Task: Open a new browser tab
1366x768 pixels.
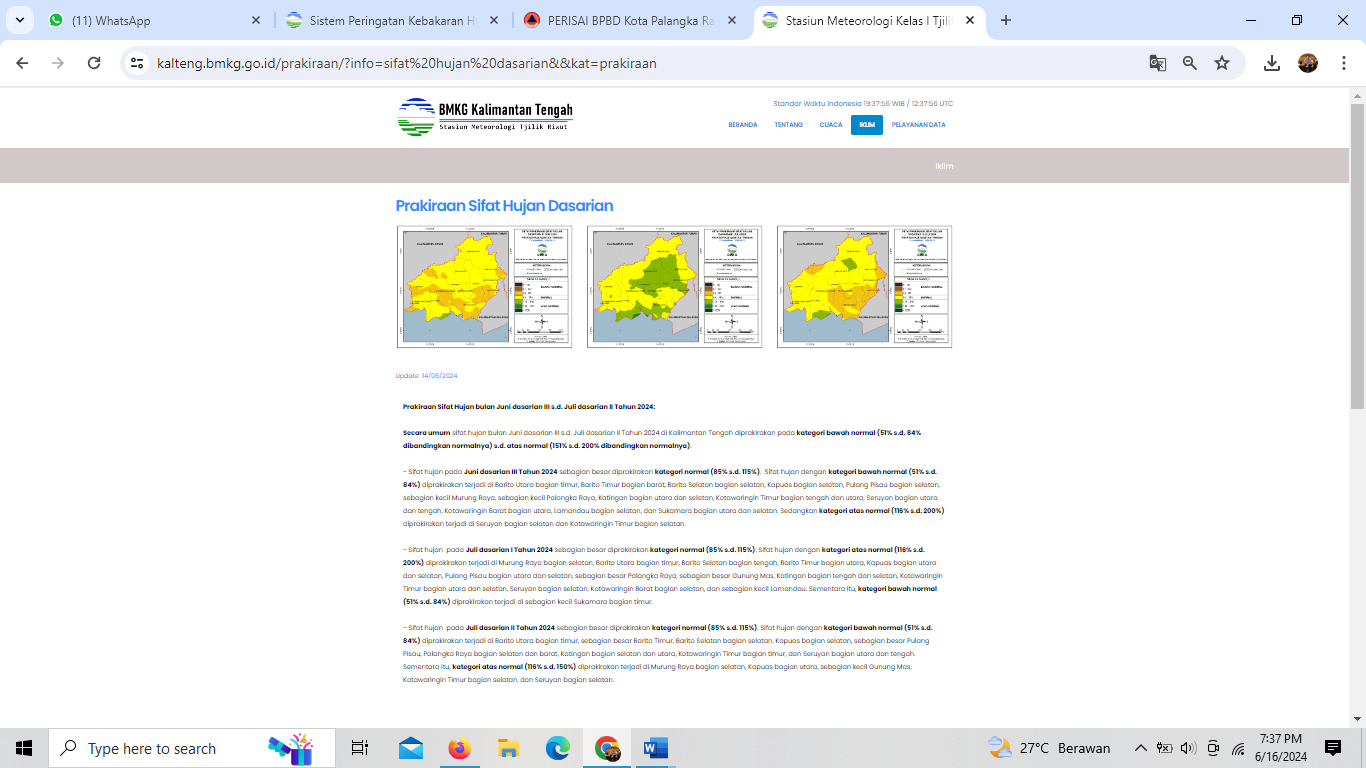Action: click(1006, 20)
